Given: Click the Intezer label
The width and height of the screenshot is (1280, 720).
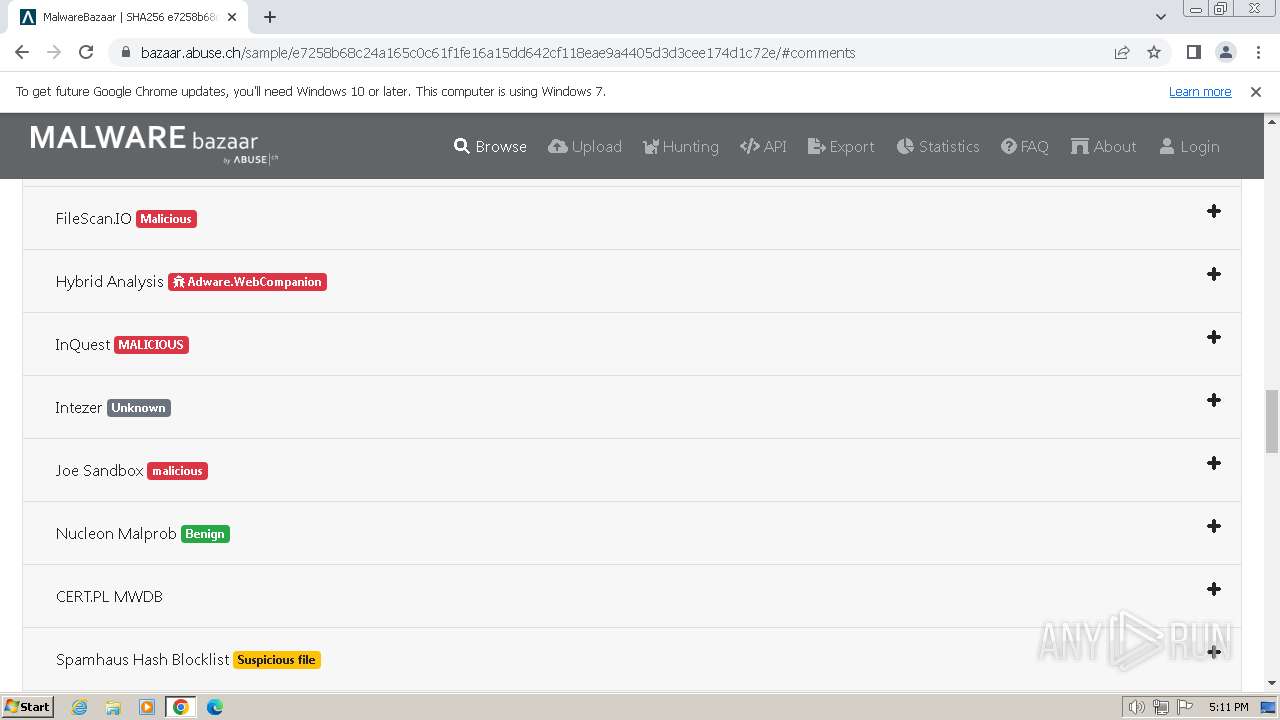Looking at the screenshot, I should tap(79, 408).
